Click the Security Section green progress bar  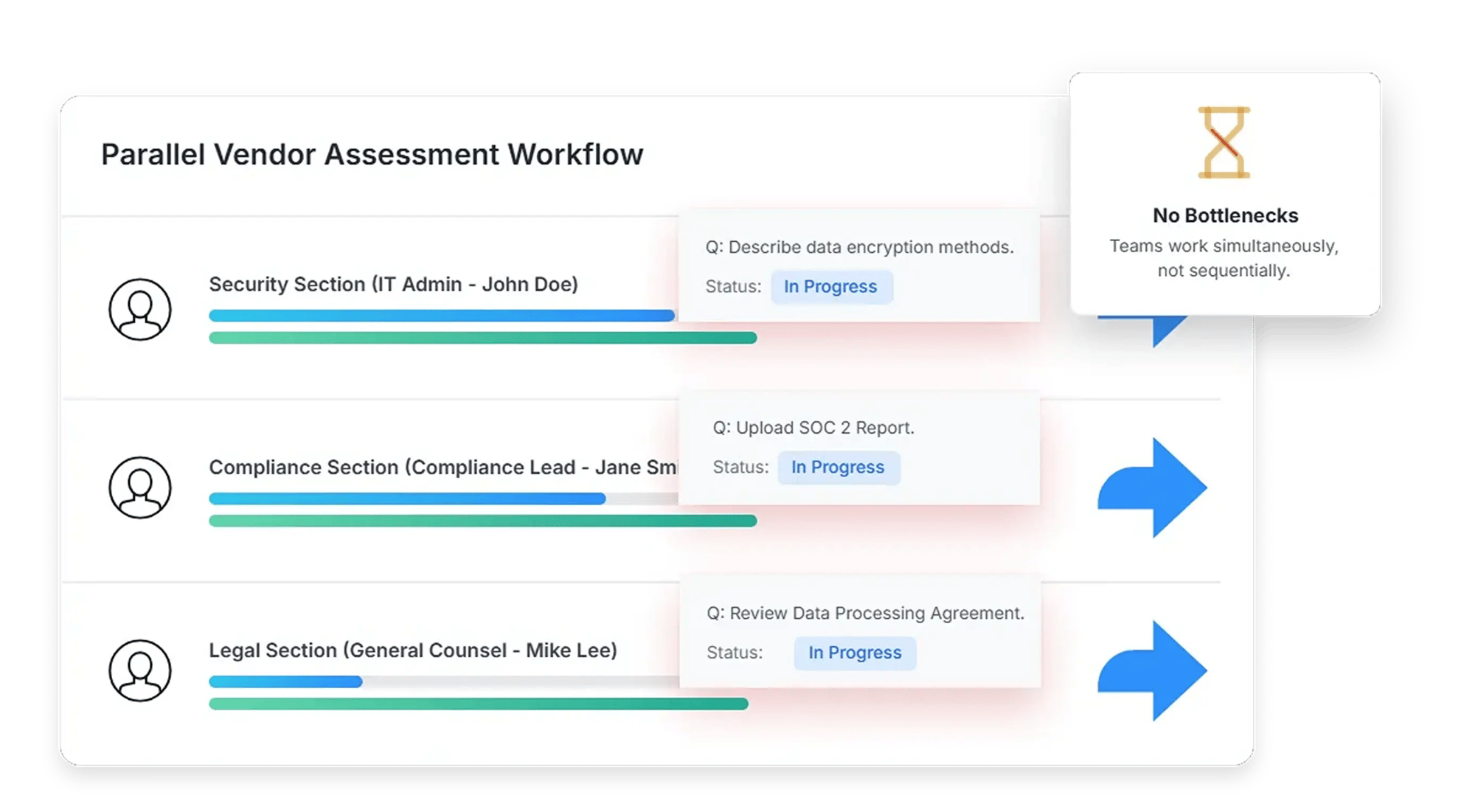click(x=482, y=338)
